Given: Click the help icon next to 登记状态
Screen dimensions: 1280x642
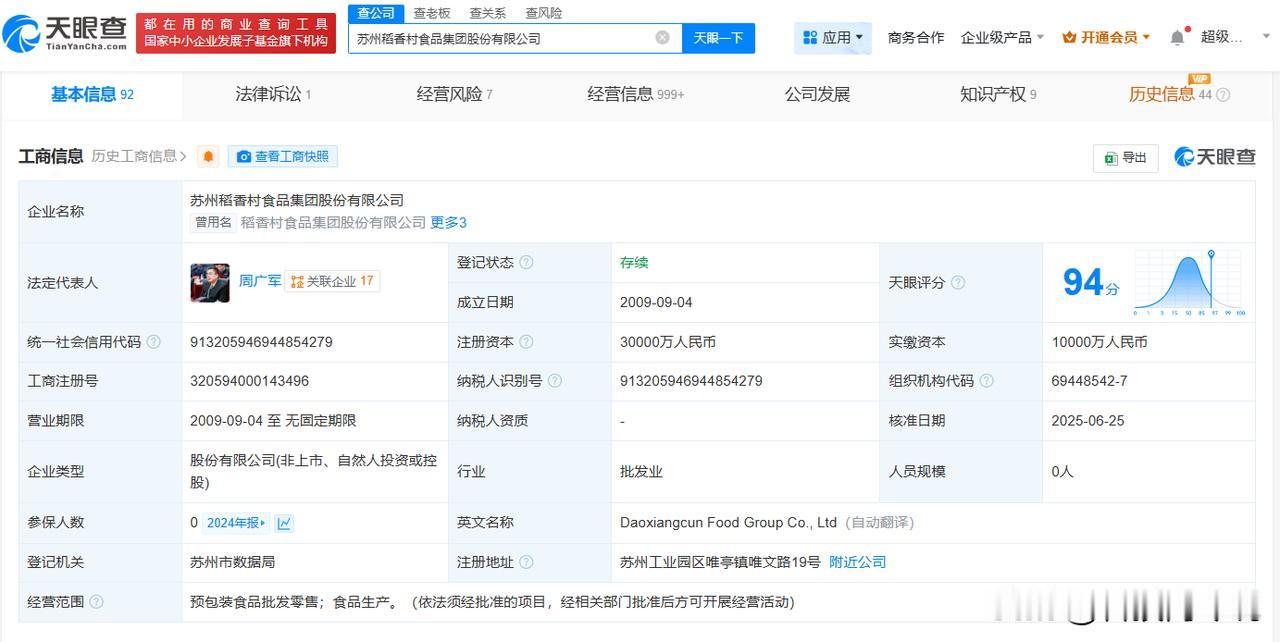Looking at the screenshot, I should pyautogui.click(x=526, y=263).
